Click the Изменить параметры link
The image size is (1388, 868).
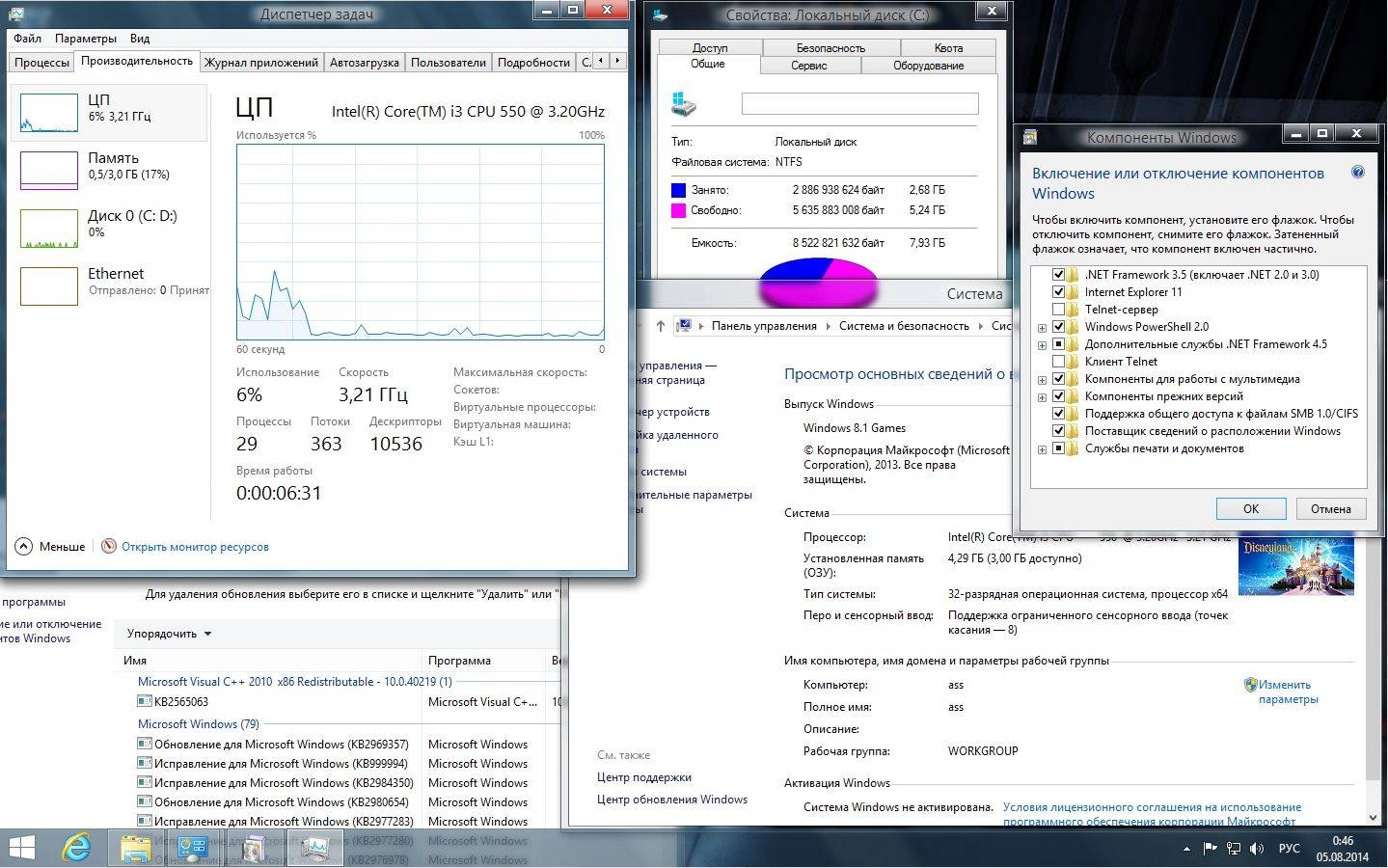click(x=1288, y=692)
